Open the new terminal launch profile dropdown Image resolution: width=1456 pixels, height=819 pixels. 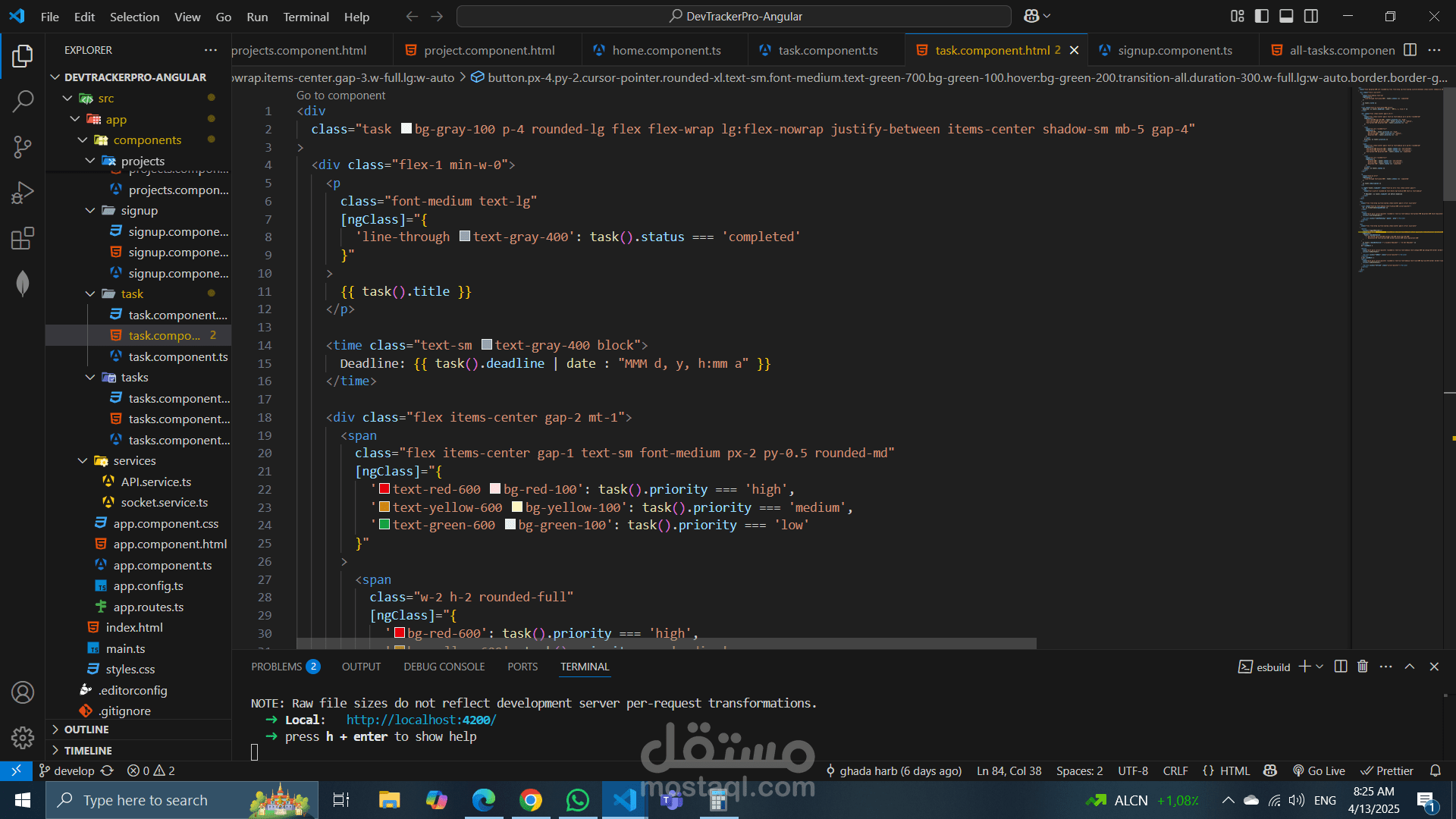point(1320,667)
